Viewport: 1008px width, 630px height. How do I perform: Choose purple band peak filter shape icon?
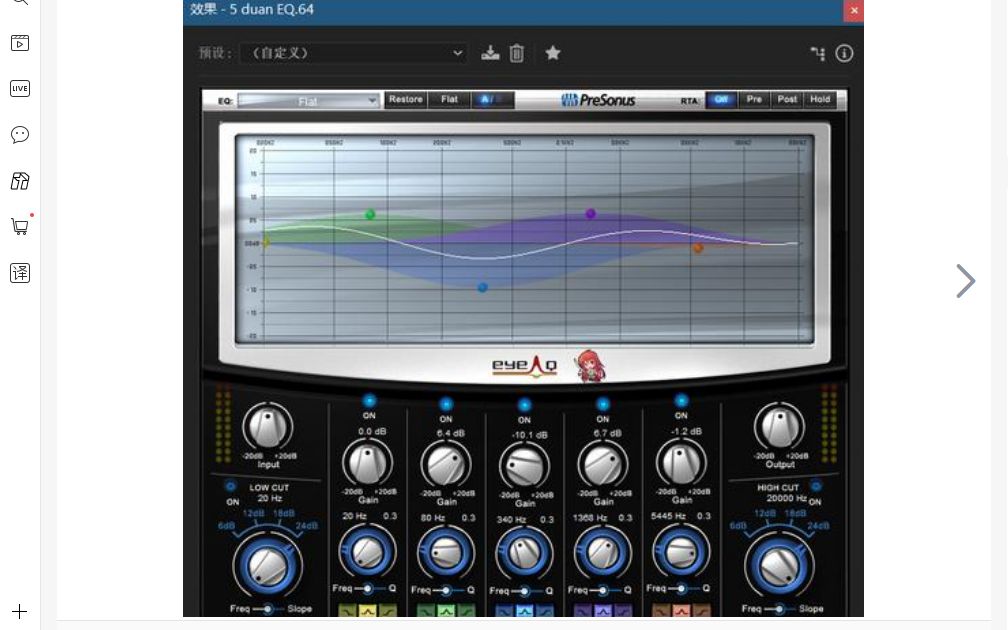(603, 611)
